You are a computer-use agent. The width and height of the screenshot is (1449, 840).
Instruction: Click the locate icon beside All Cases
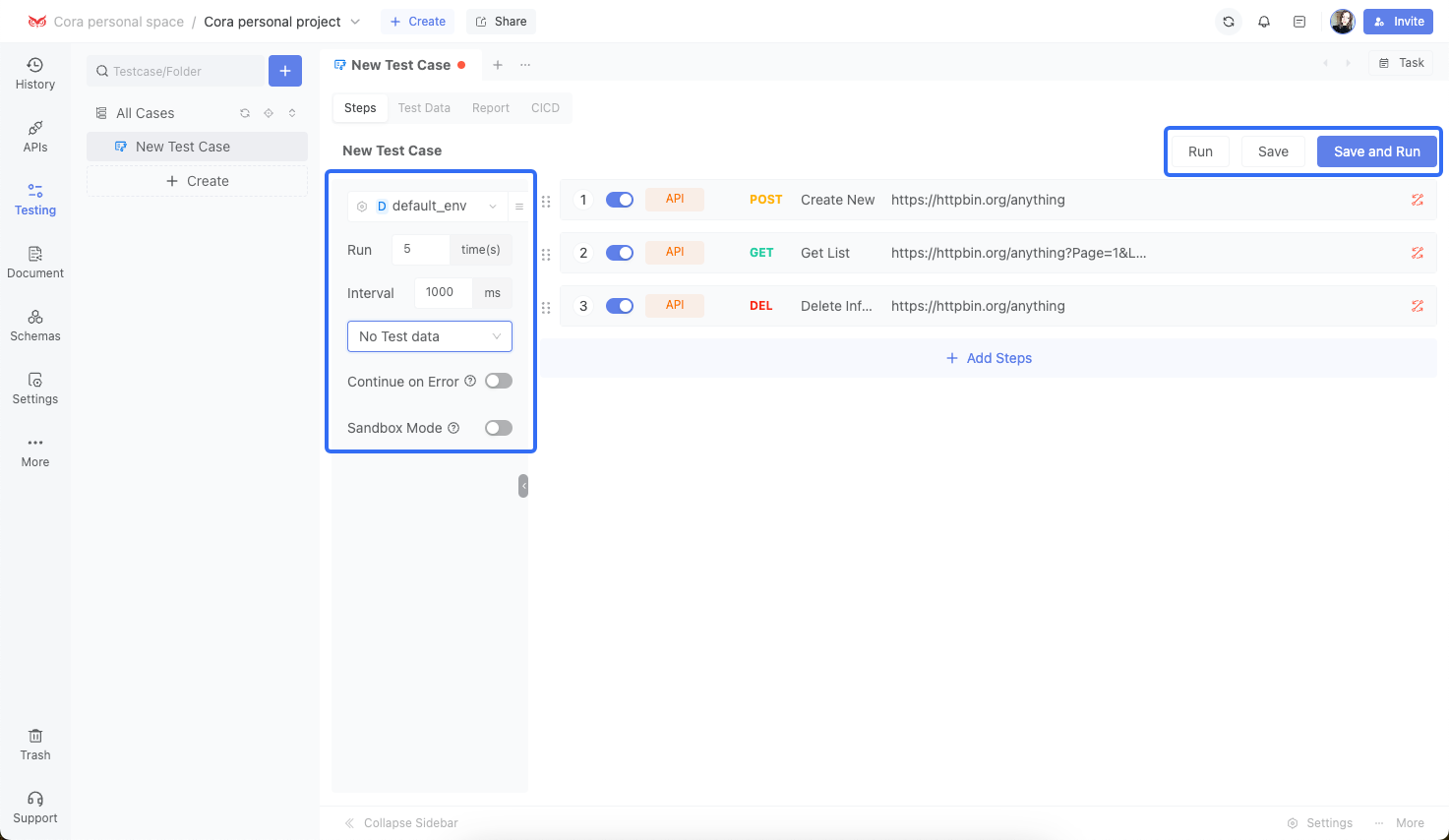coord(269,113)
